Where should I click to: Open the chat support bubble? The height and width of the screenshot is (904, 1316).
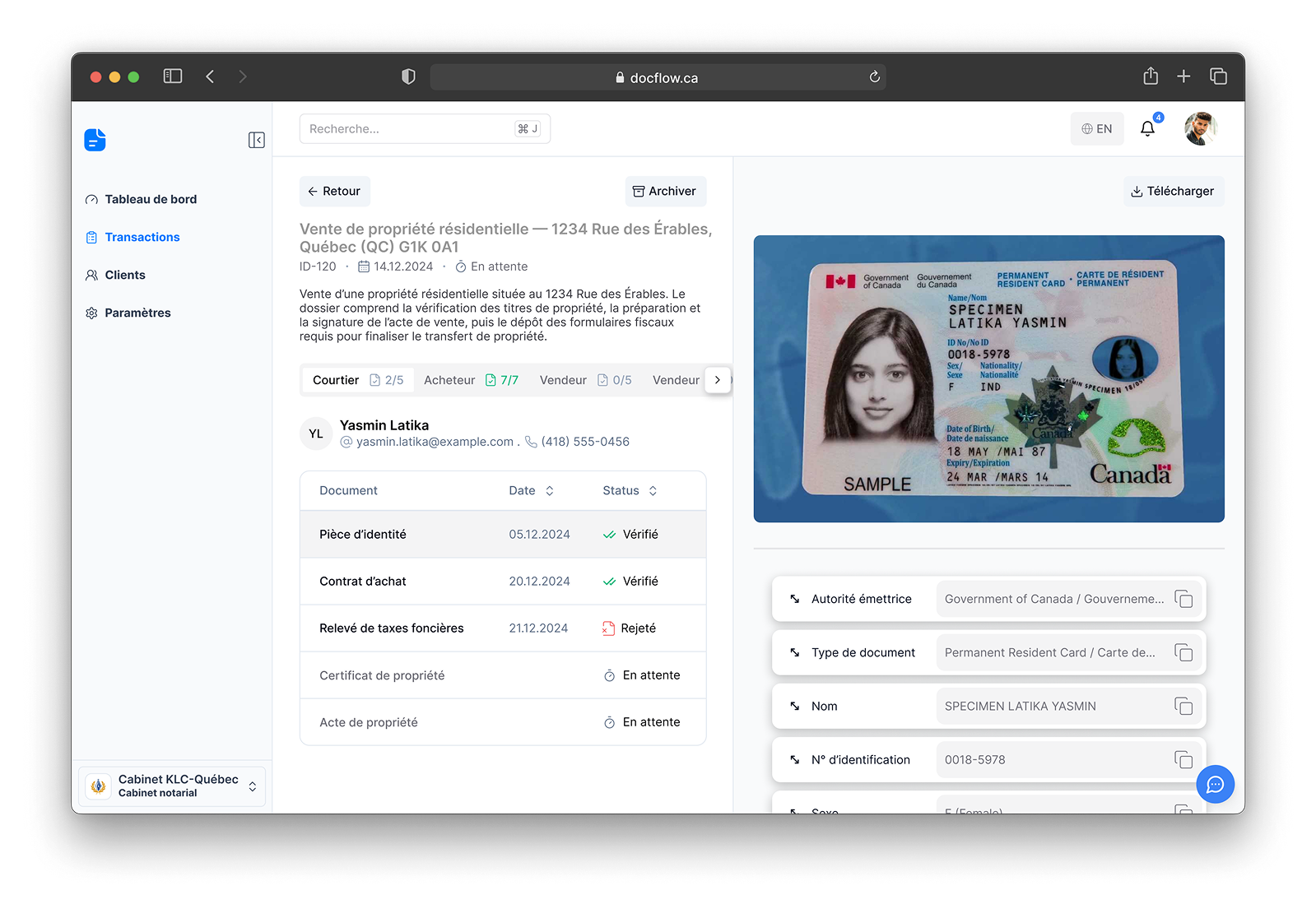click(1215, 785)
